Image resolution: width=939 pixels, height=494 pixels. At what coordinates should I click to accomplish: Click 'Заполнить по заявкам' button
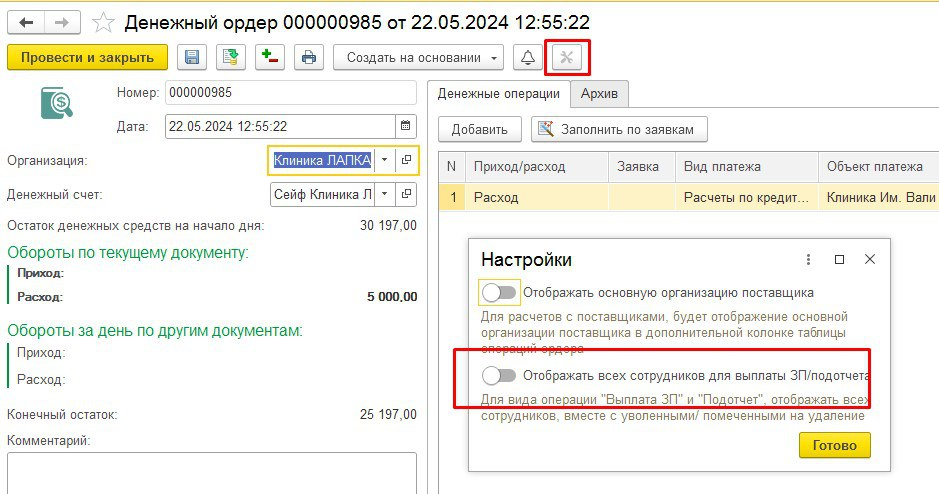[x=619, y=129]
